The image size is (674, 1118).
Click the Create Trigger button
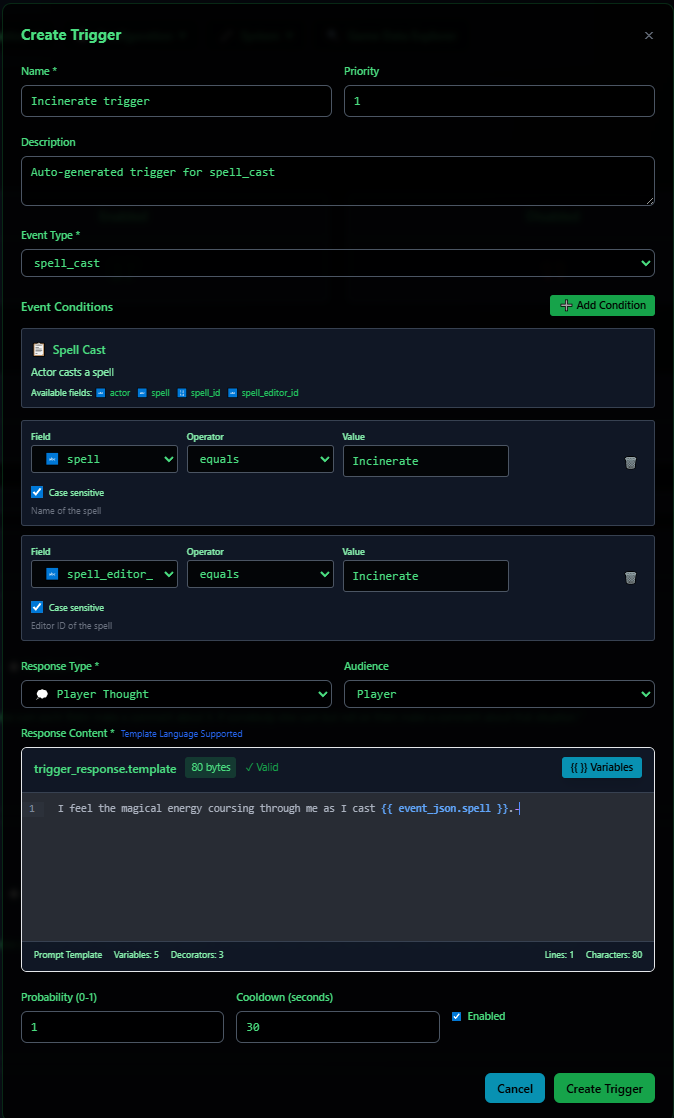(x=604, y=1088)
